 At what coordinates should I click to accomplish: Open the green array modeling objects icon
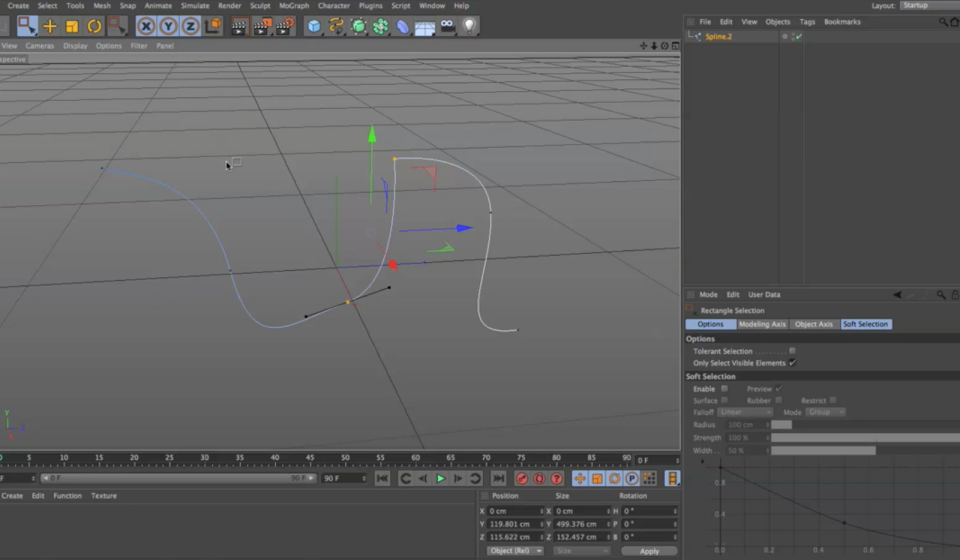[x=380, y=26]
